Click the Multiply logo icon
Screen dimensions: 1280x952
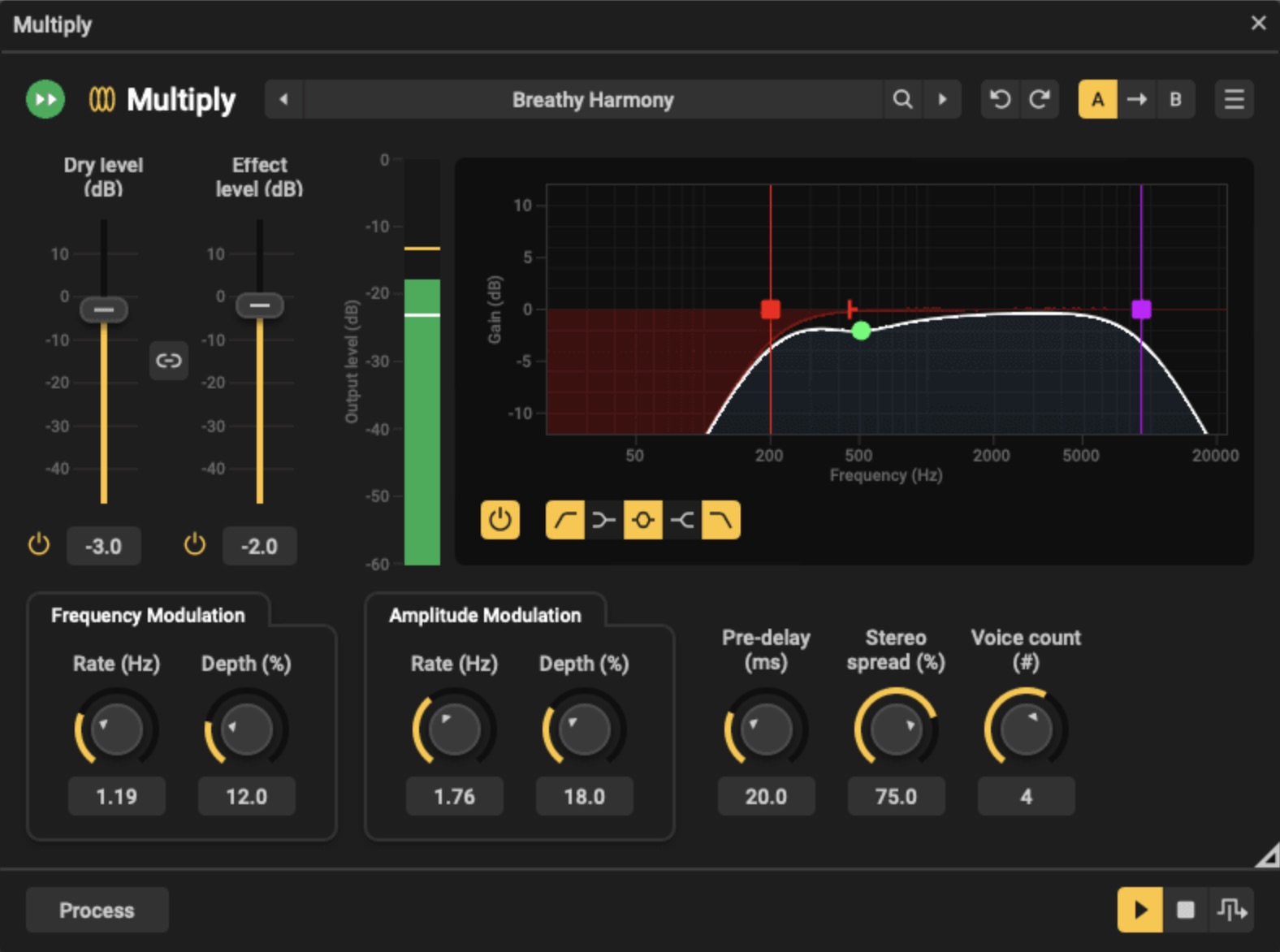pos(102,100)
